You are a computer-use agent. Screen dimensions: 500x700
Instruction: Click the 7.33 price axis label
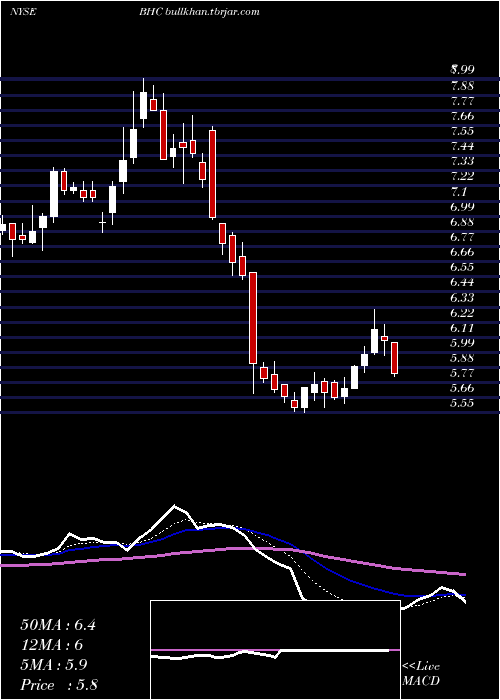462,160
